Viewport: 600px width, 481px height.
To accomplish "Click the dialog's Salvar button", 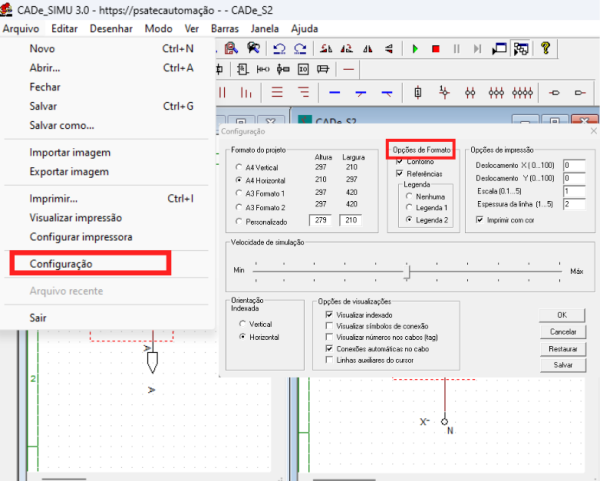I will click(563, 365).
